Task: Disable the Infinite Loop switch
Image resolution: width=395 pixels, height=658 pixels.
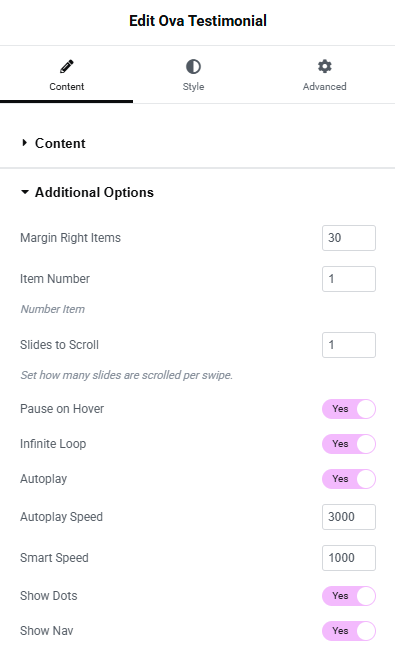Action: coord(349,444)
